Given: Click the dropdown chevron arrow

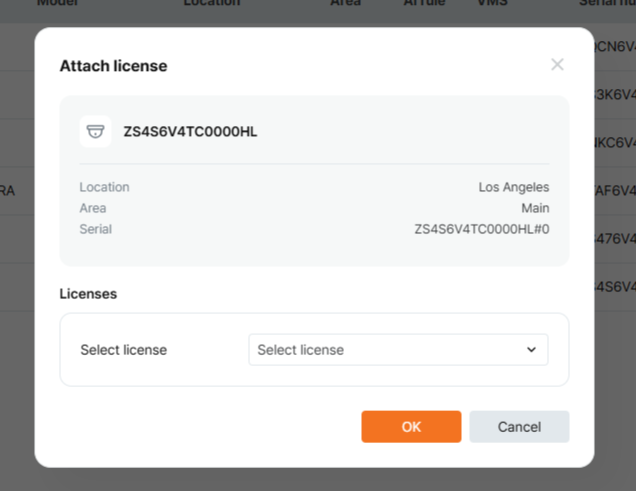Looking at the screenshot, I should [x=531, y=349].
